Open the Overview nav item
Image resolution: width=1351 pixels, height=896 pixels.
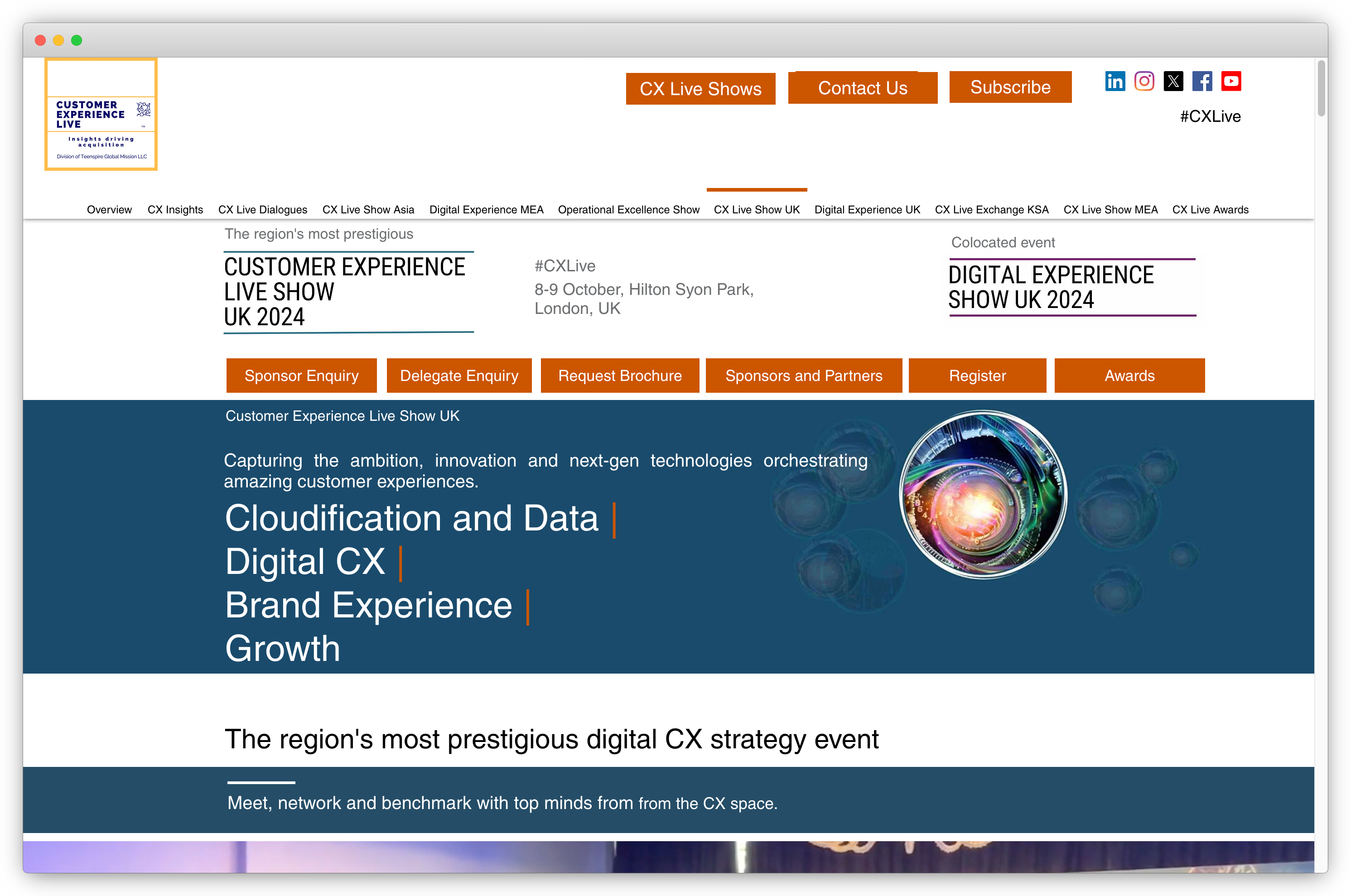point(109,210)
